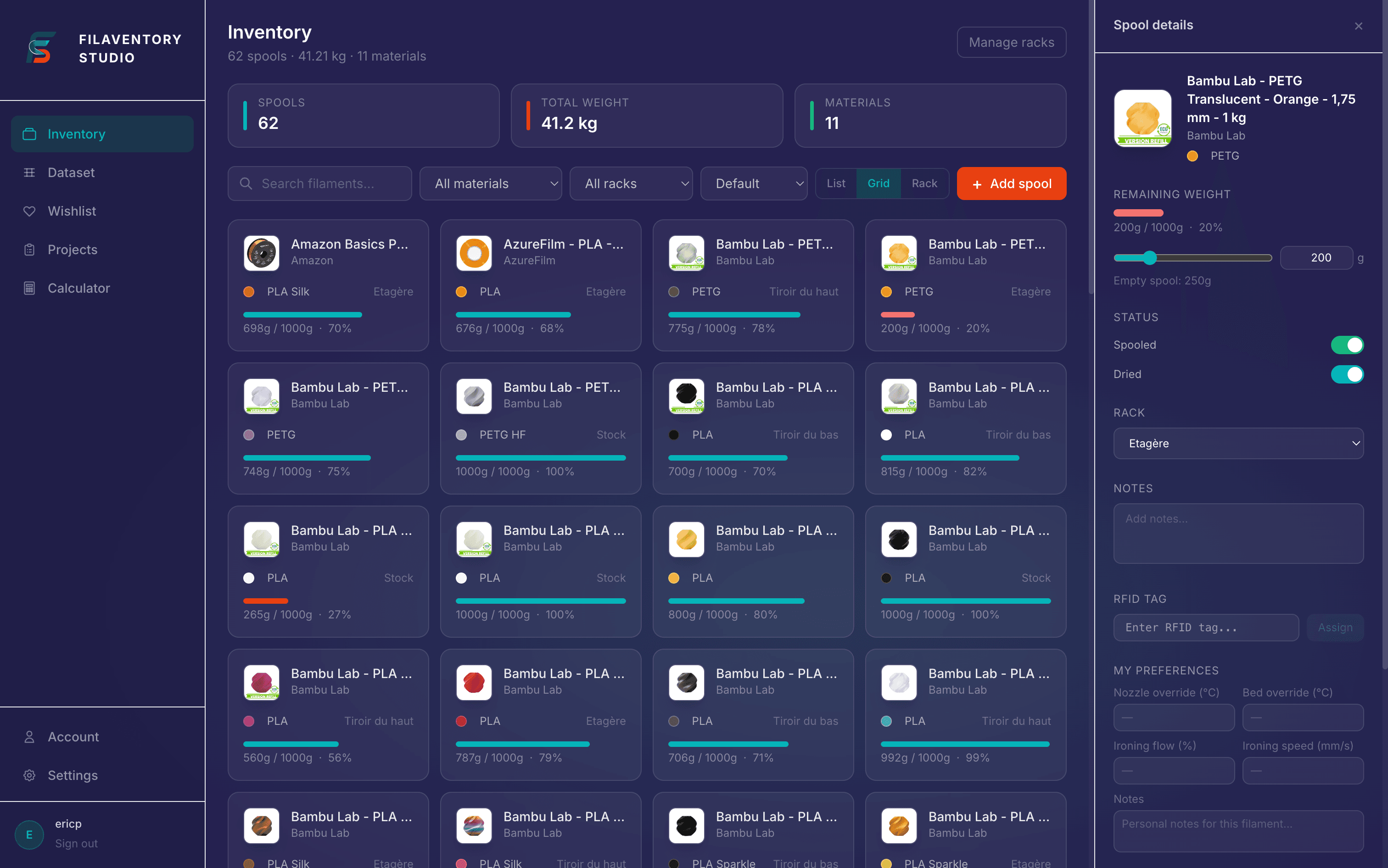The image size is (1388, 868).
Task: Click the Add notes text area
Action: click(1238, 533)
